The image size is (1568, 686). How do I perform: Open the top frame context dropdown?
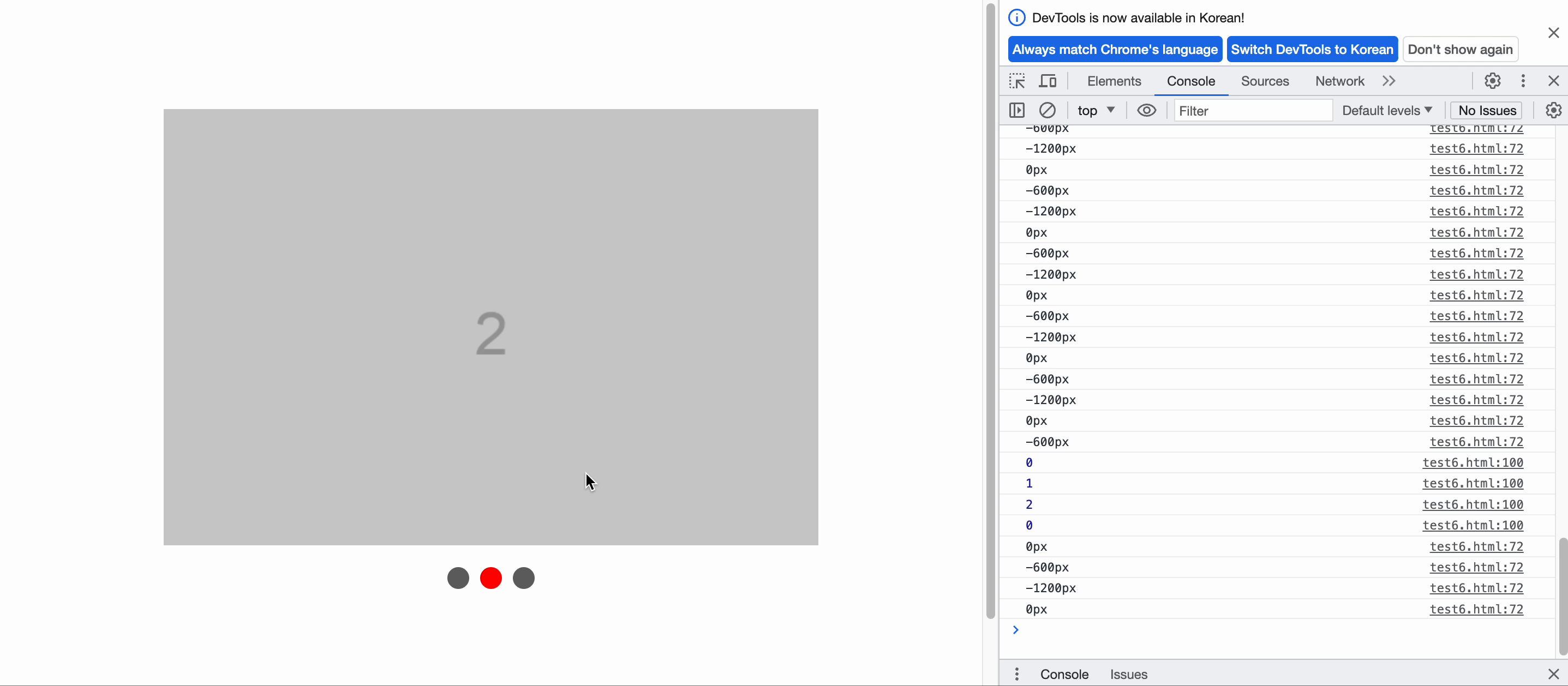click(1096, 110)
